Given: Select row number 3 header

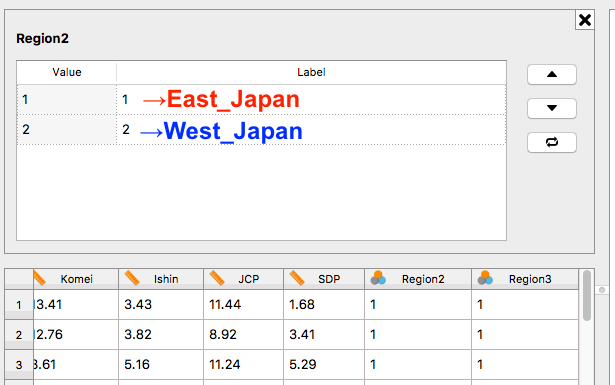Looking at the screenshot, I should point(19,365).
